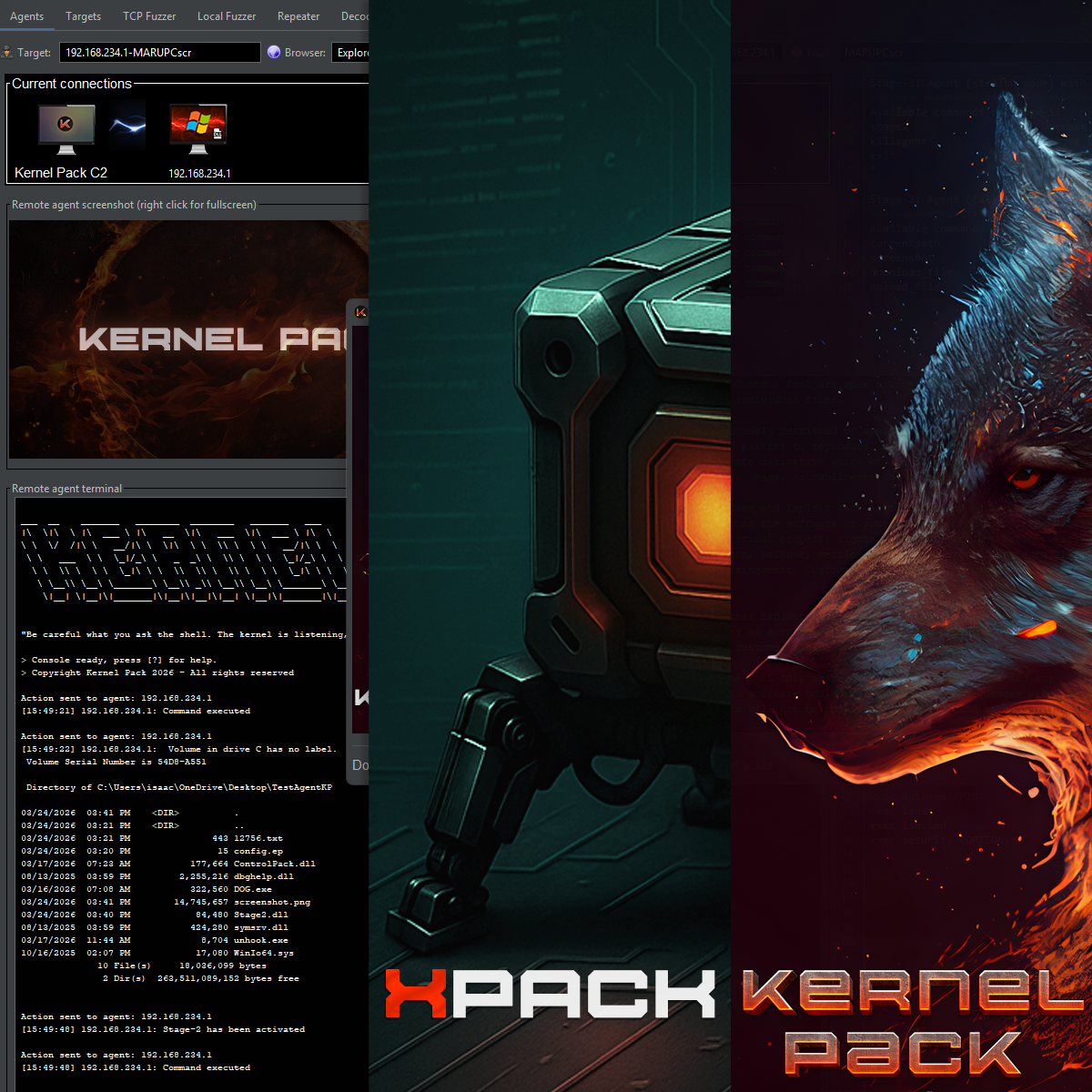Click the spy agent icon beside Target
The width and height of the screenshot is (1092, 1092).
[x=7, y=52]
